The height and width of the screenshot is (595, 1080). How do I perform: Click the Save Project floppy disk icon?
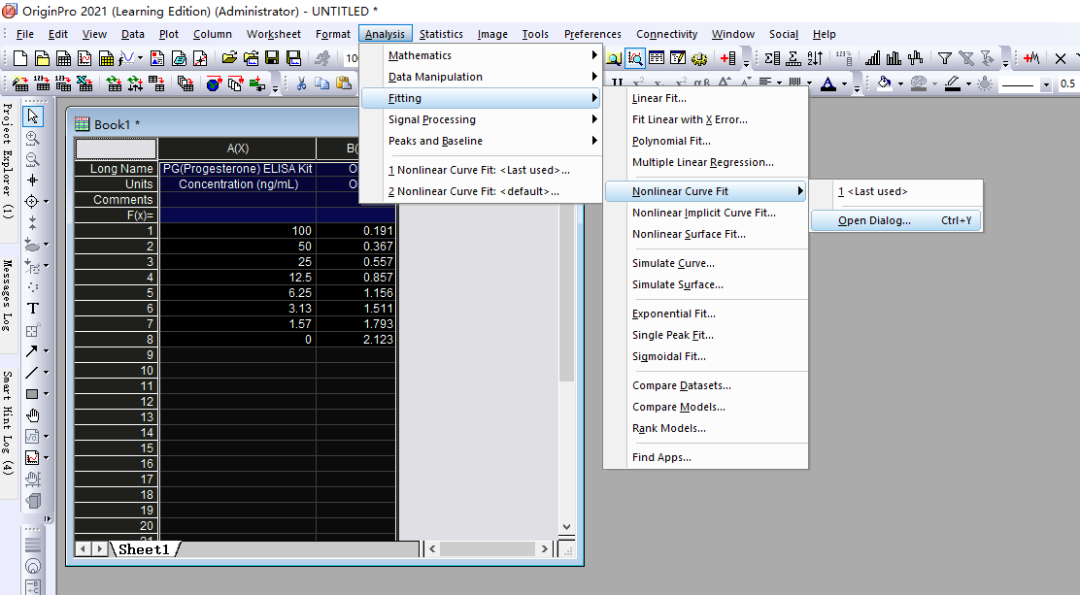[x=272, y=59]
